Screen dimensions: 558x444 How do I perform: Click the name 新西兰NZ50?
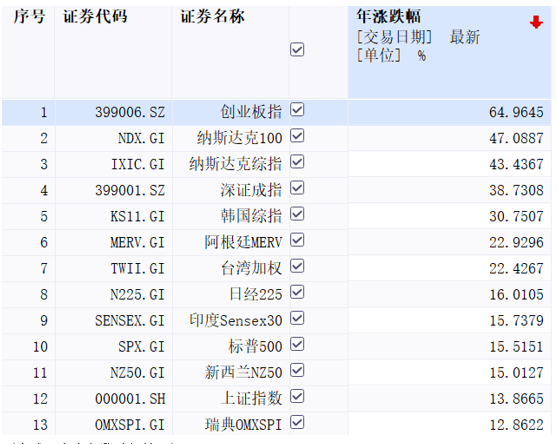(x=243, y=372)
